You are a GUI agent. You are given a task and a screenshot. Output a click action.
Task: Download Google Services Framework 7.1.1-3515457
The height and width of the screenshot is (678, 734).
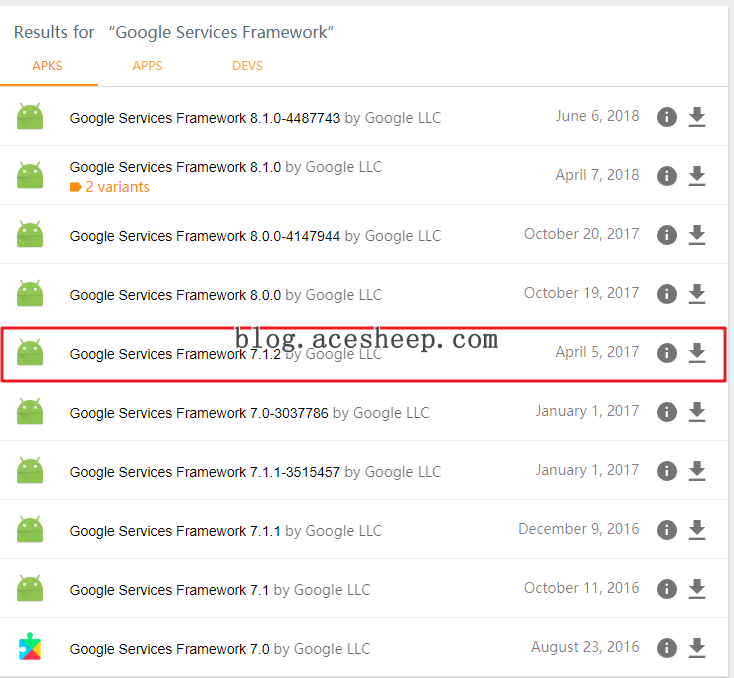697,471
